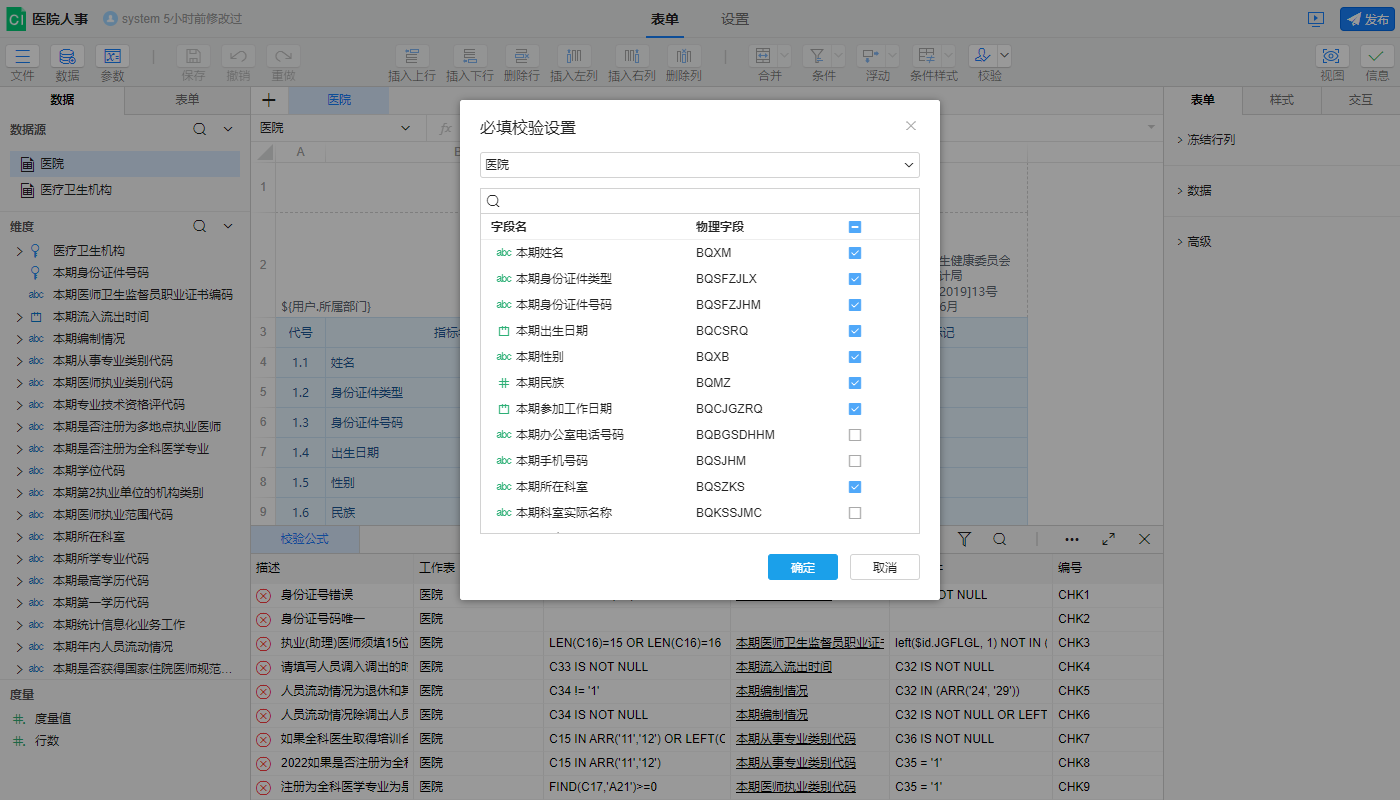1400x800 pixels.
Task: Click the 参数 parameters toolbar icon
Action: pos(112,57)
